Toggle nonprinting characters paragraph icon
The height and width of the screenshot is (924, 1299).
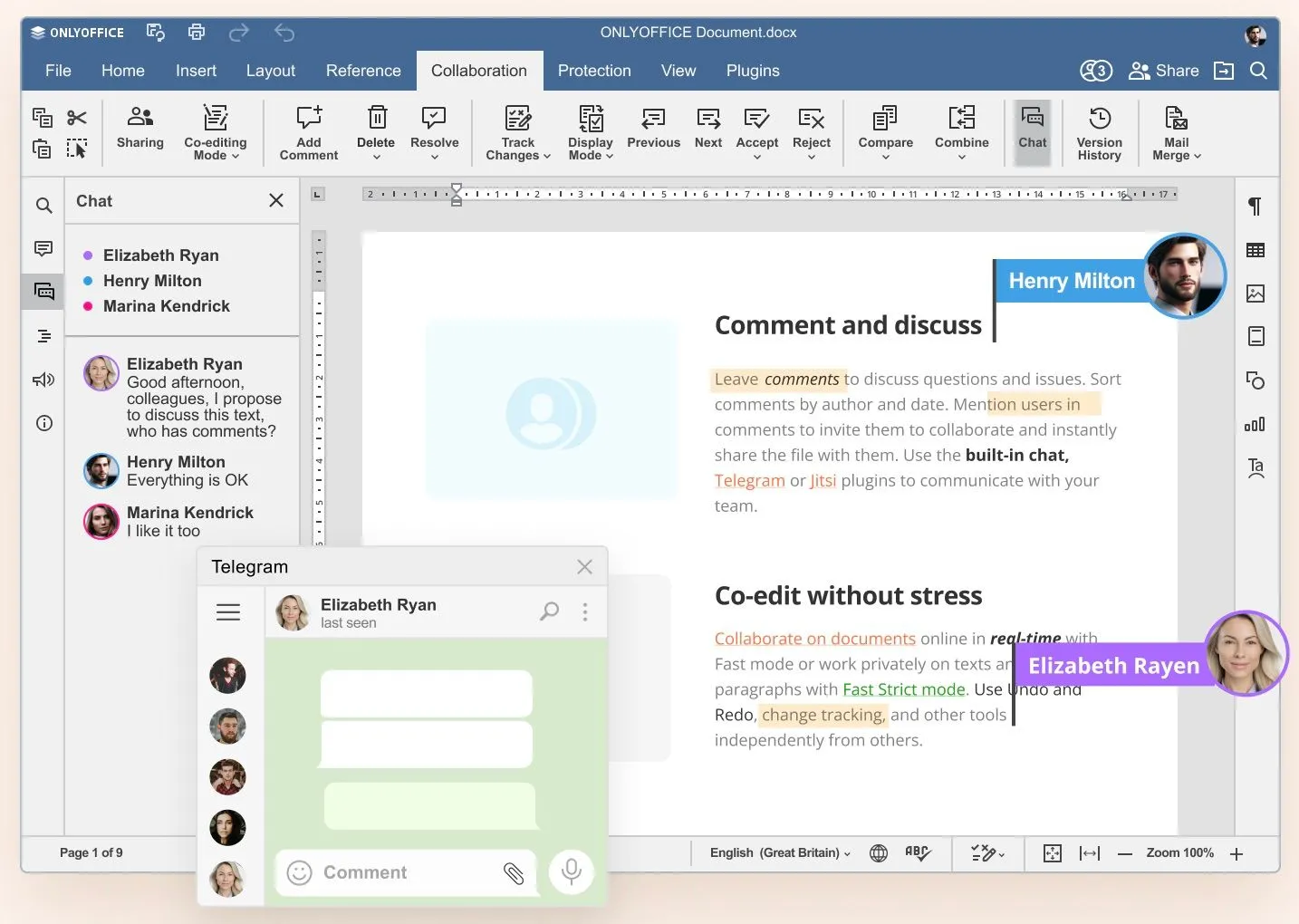tap(1256, 207)
